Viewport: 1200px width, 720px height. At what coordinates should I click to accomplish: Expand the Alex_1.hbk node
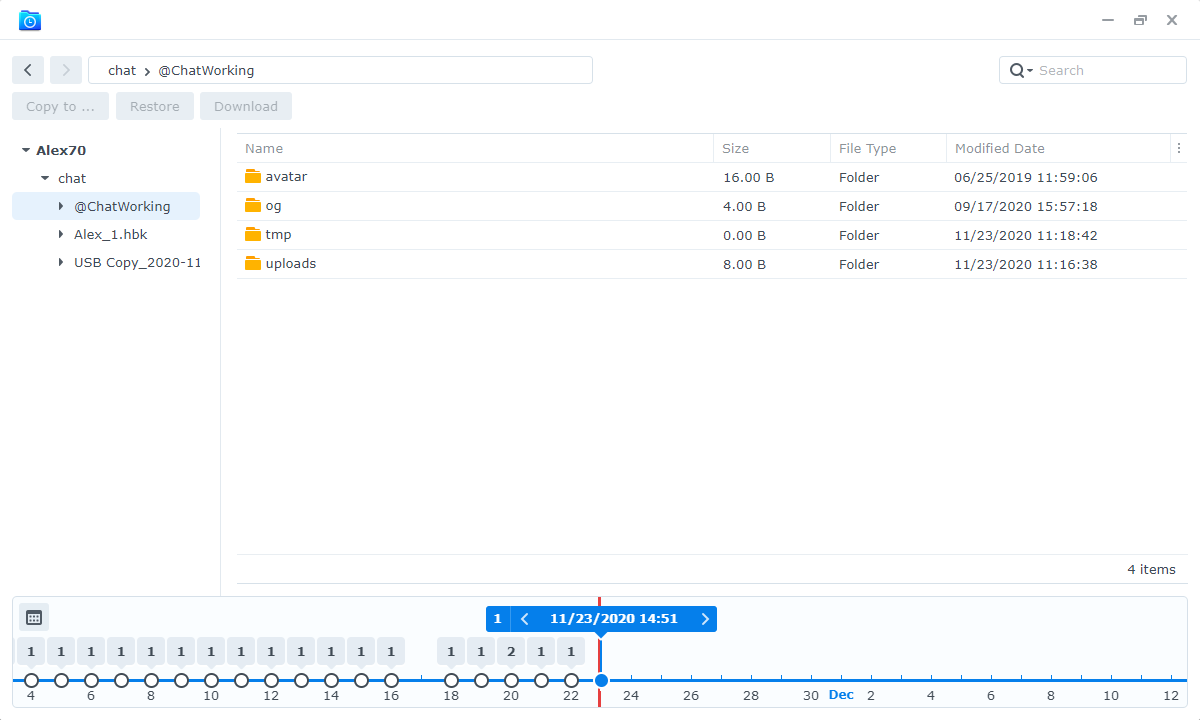click(58, 234)
